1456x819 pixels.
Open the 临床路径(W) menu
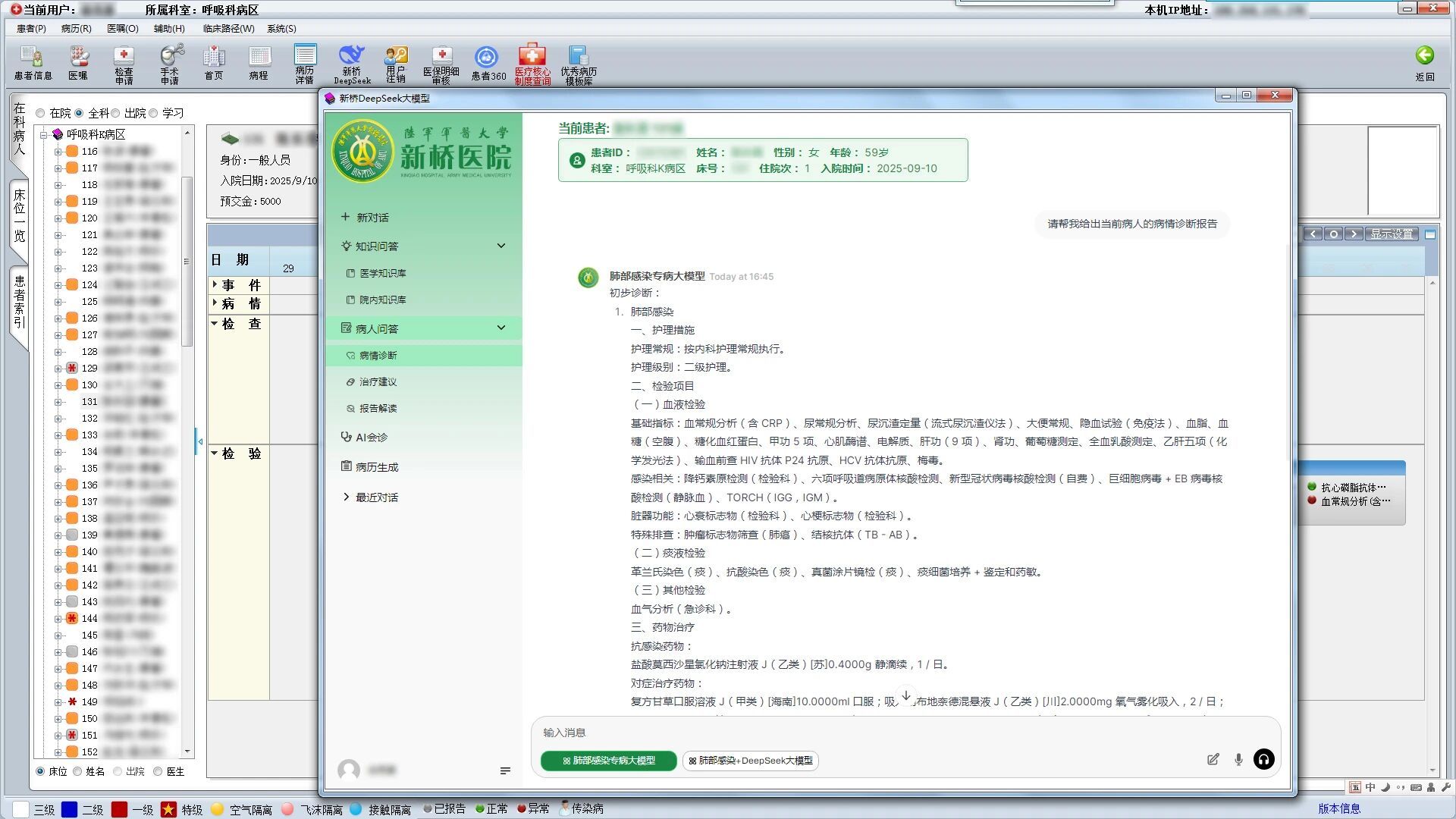point(228,29)
